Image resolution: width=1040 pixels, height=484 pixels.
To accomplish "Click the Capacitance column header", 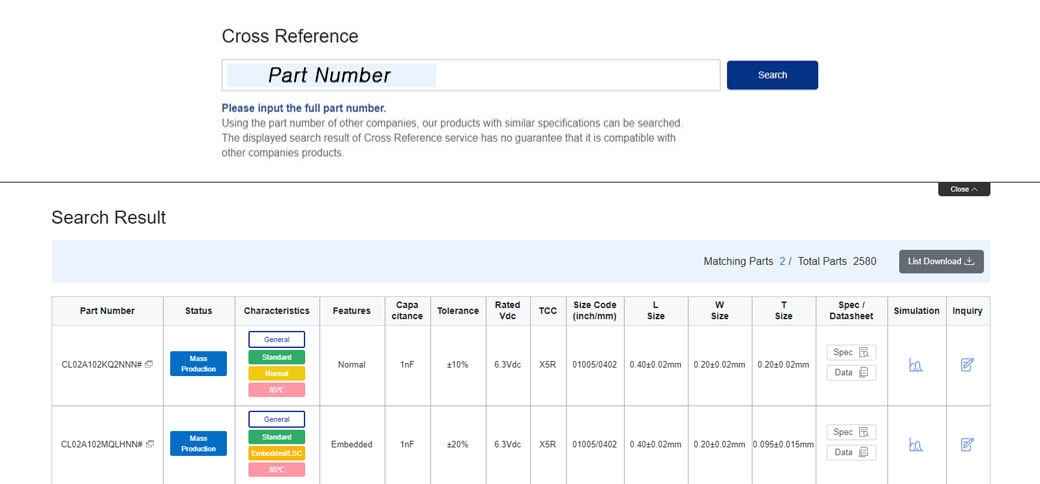I will (x=407, y=311).
